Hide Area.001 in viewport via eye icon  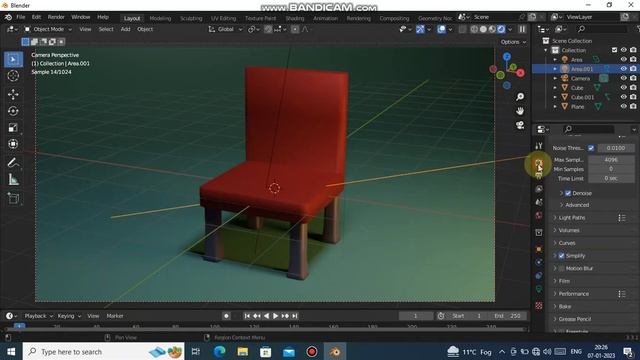pos(623,69)
